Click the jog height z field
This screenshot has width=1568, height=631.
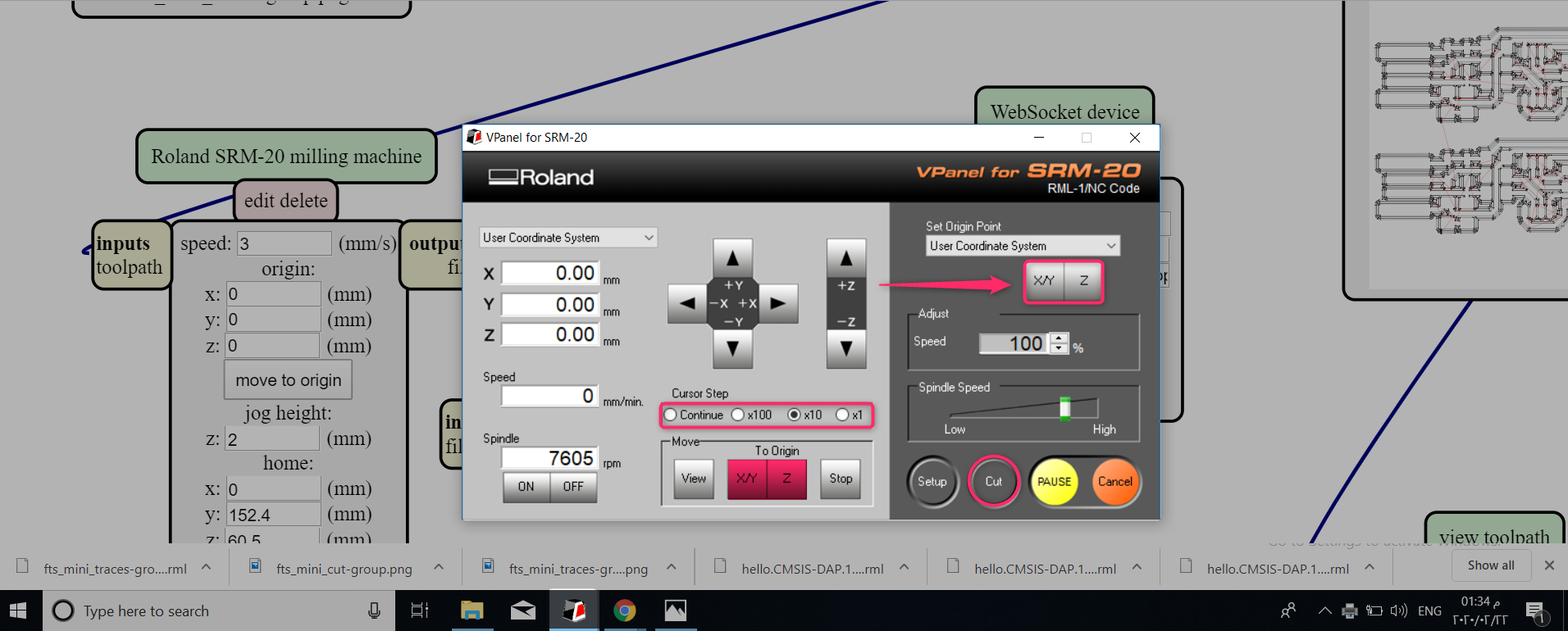[x=273, y=439]
